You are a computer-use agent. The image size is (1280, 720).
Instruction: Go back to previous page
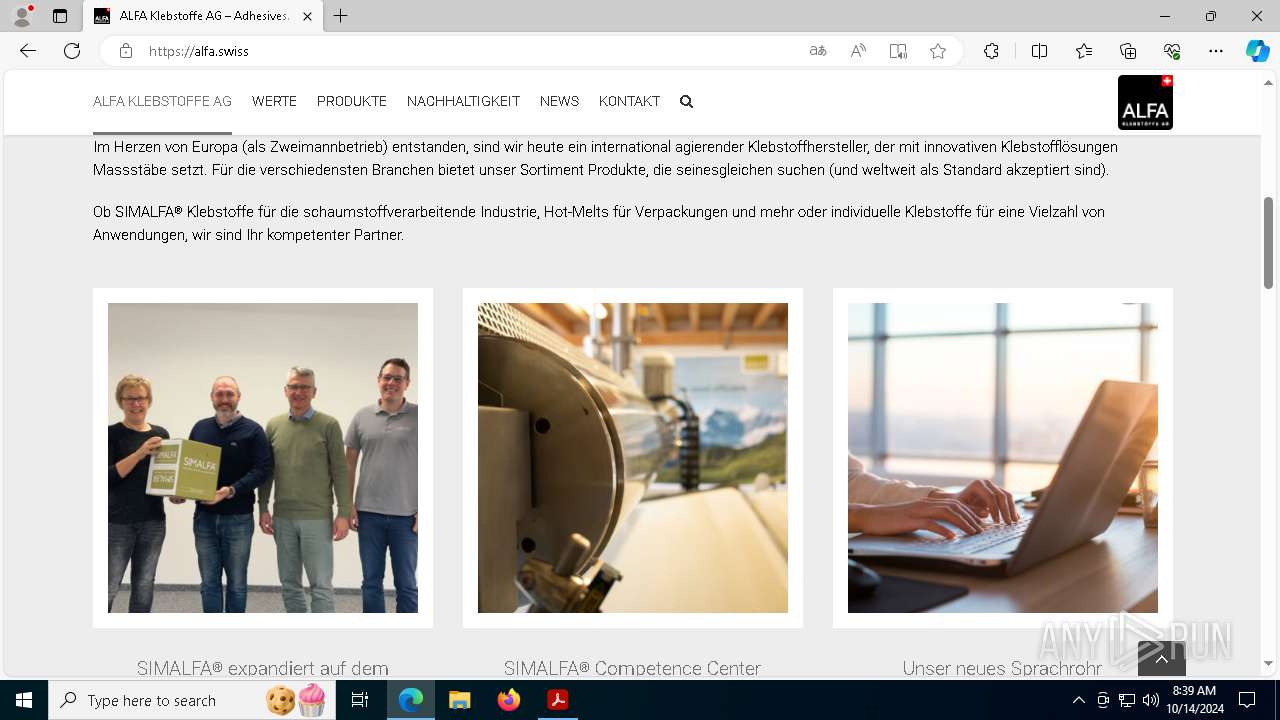click(x=28, y=51)
